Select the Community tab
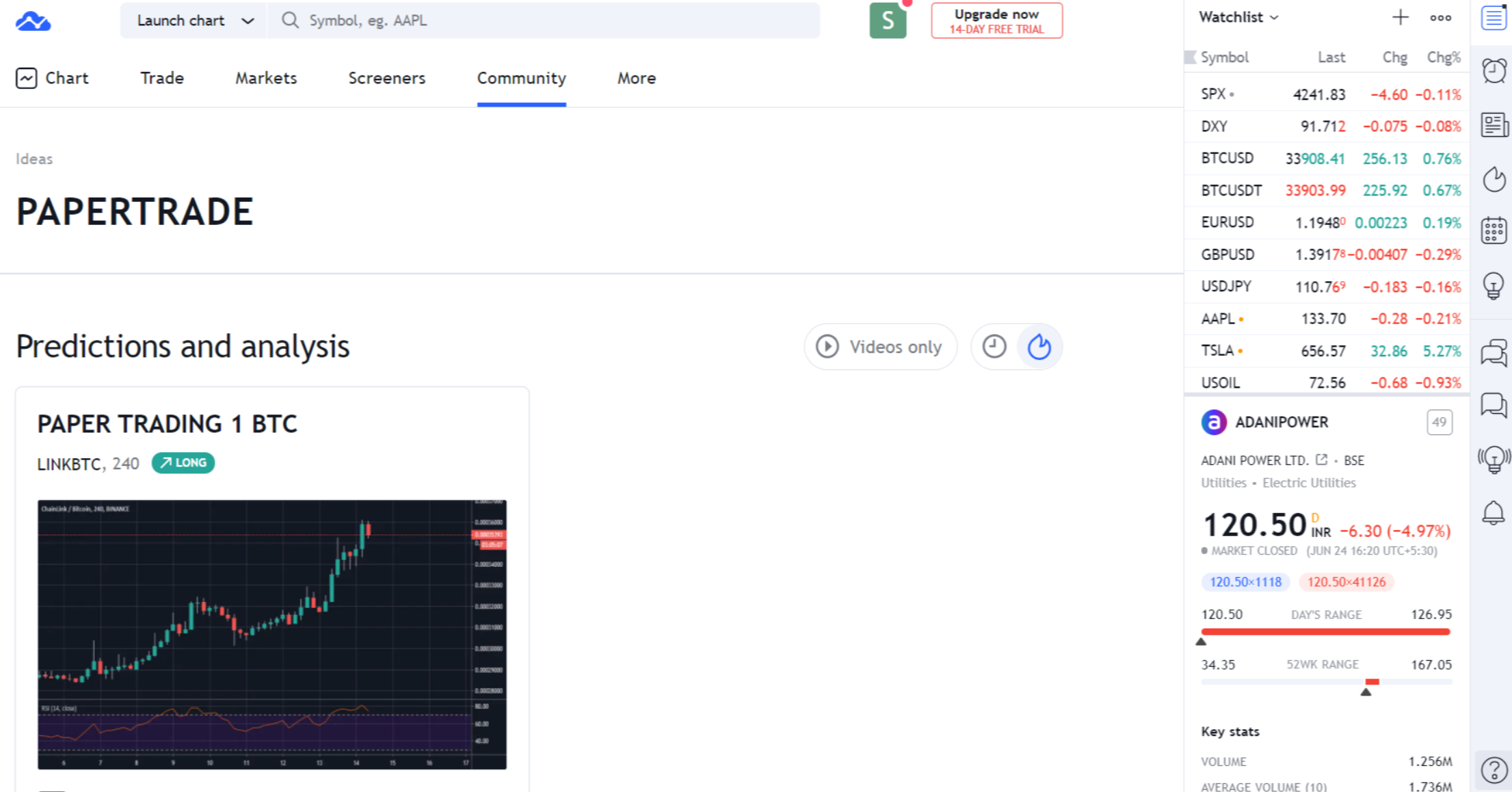This screenshot has width=1512, height=792. tap(520, 78)
